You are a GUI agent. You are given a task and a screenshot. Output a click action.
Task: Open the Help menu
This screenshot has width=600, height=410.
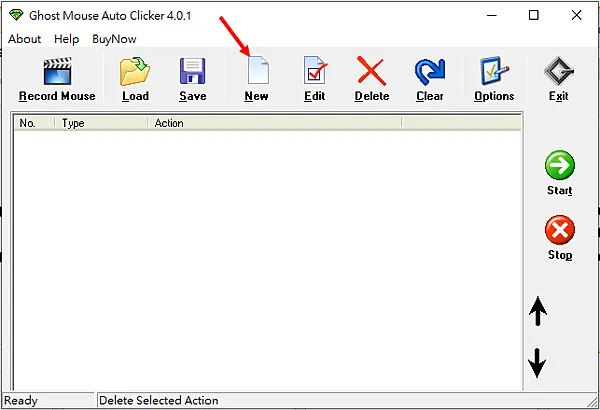click(67, 39)
